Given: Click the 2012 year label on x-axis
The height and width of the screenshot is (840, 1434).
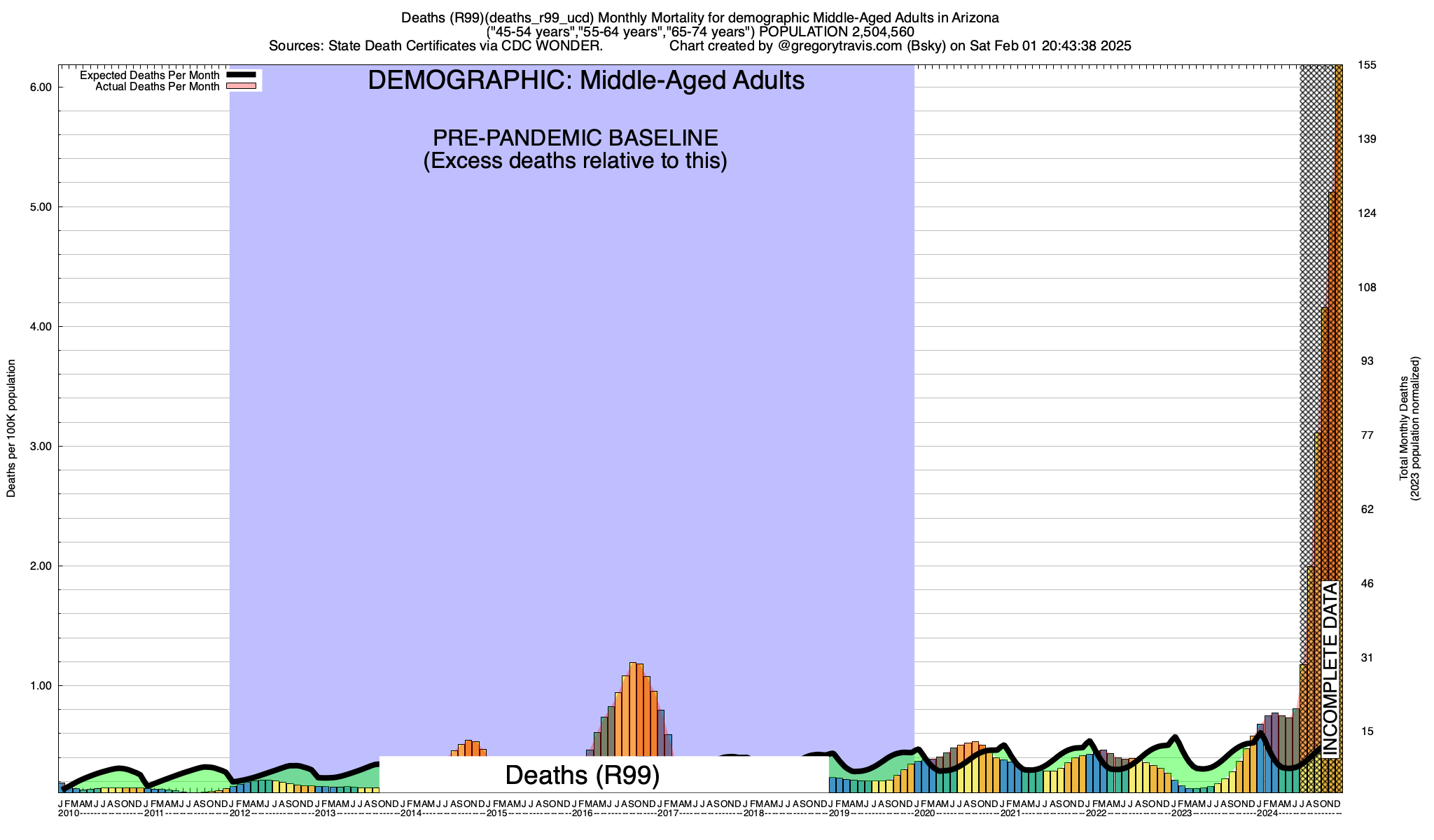Looking at the screenshot, I should (239, 813).
